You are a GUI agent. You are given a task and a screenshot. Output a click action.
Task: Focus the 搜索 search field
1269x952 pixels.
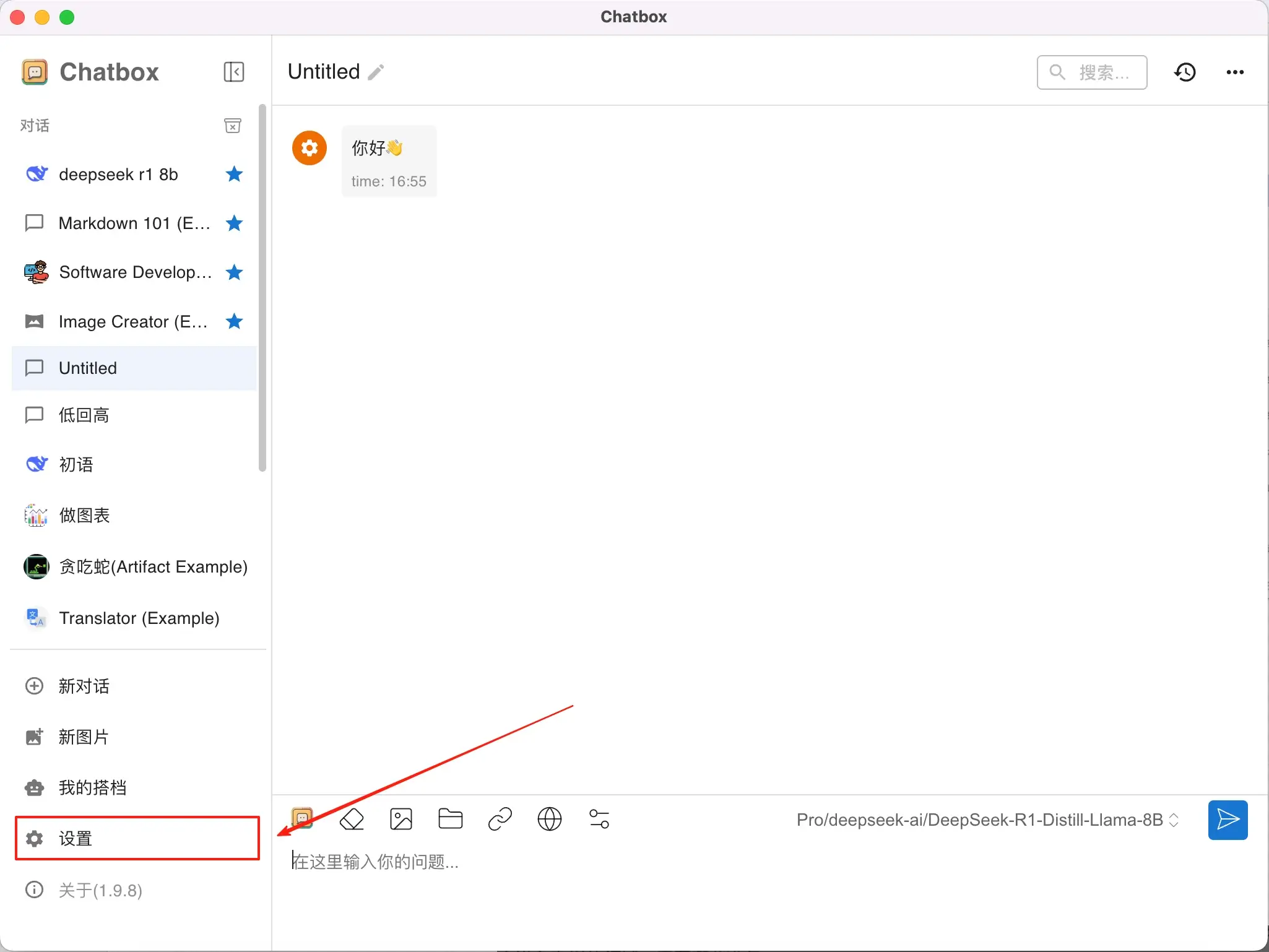click(x=1092, y=72)
